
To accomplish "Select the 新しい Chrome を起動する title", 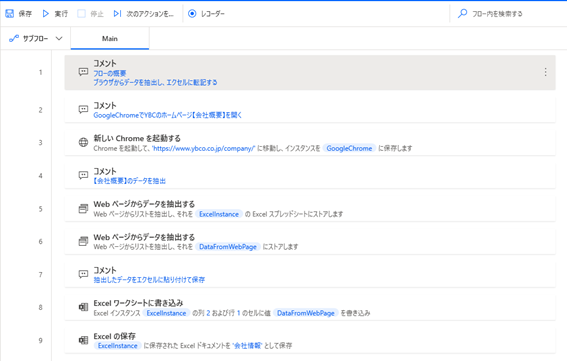I will (137, 138).
